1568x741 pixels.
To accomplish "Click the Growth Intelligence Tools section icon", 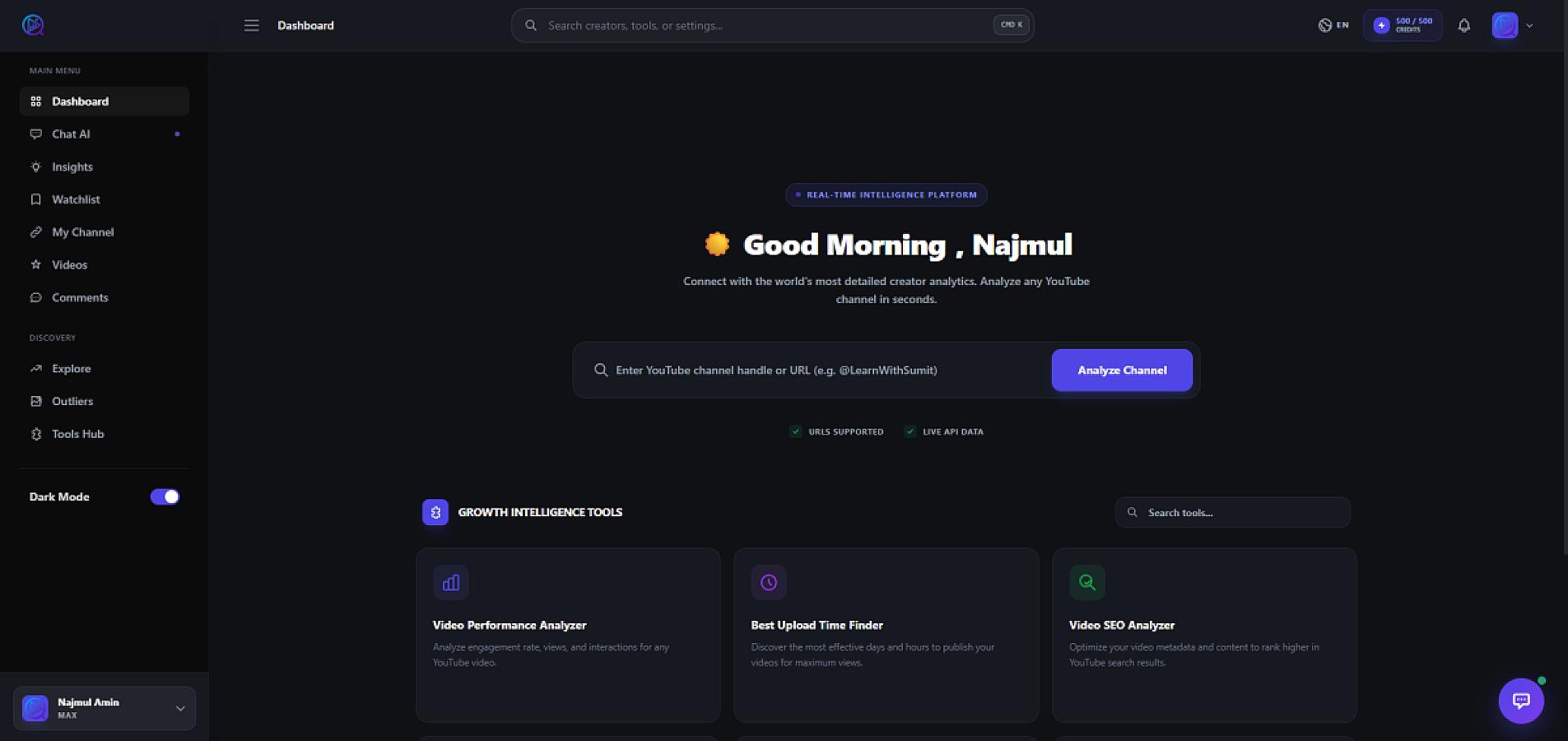I will click(x=435, y=512).
